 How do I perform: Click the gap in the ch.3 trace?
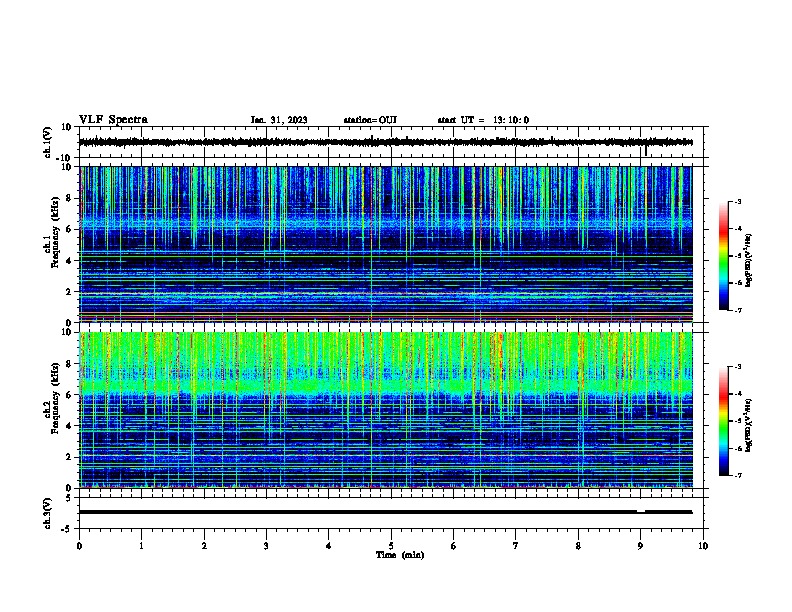click(641, 512)
